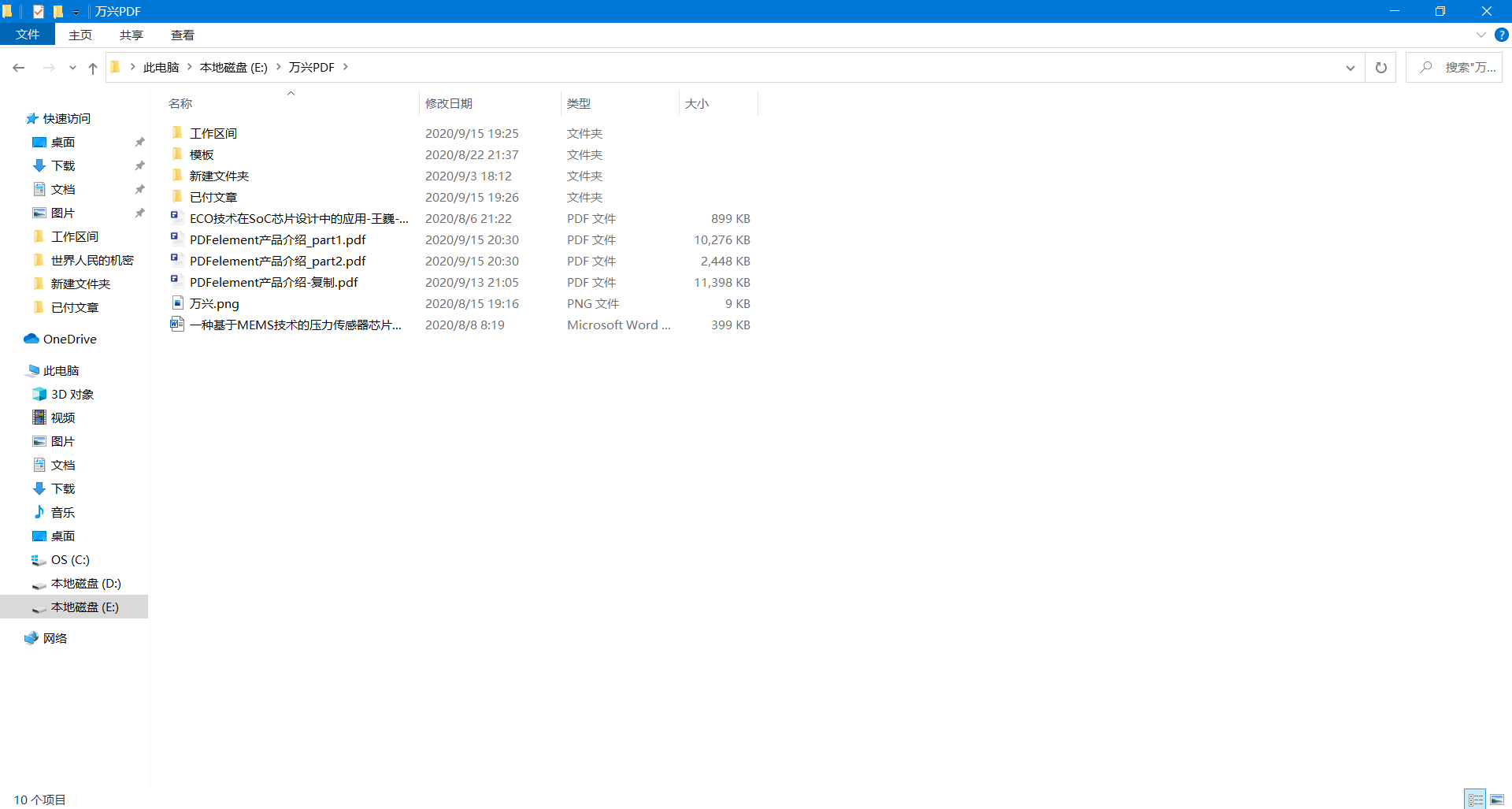Click the new folder quick access icon
This screenshot has height=809, width=1512.
tap(57, 11)
